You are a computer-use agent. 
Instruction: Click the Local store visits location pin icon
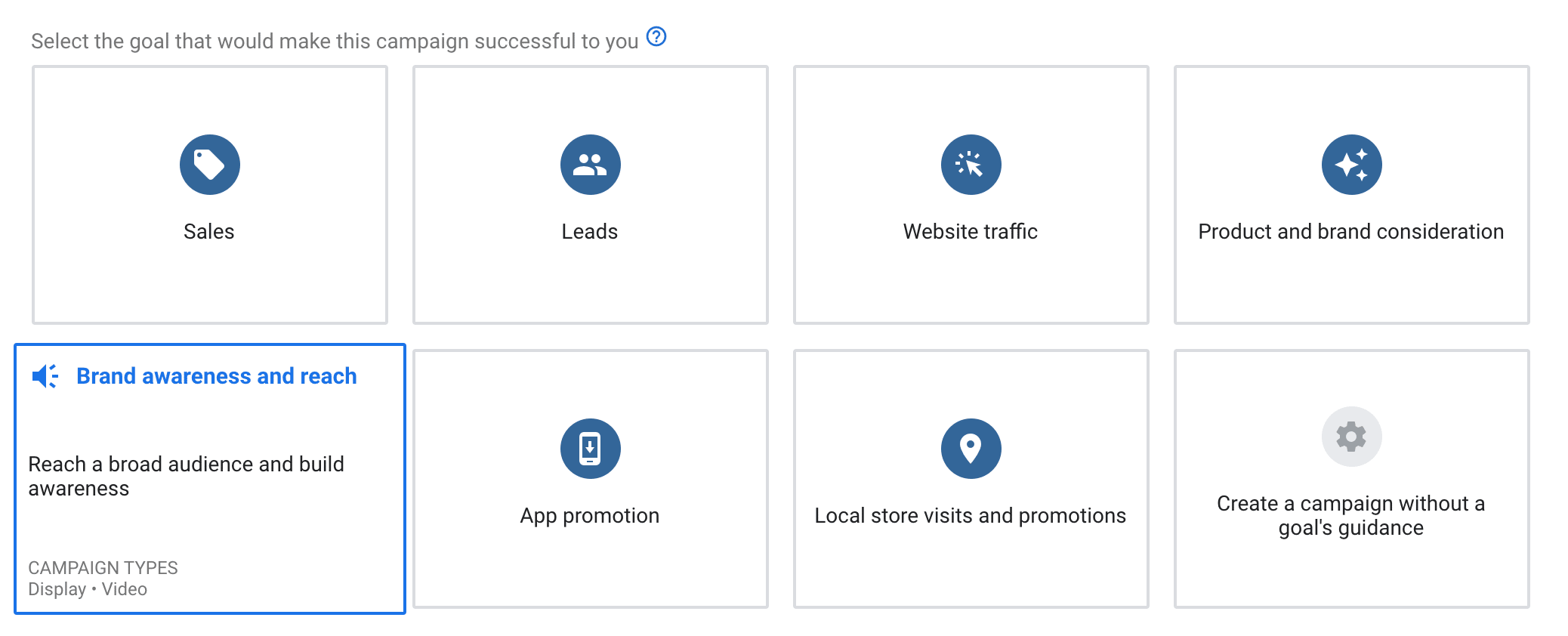[971, 447]
